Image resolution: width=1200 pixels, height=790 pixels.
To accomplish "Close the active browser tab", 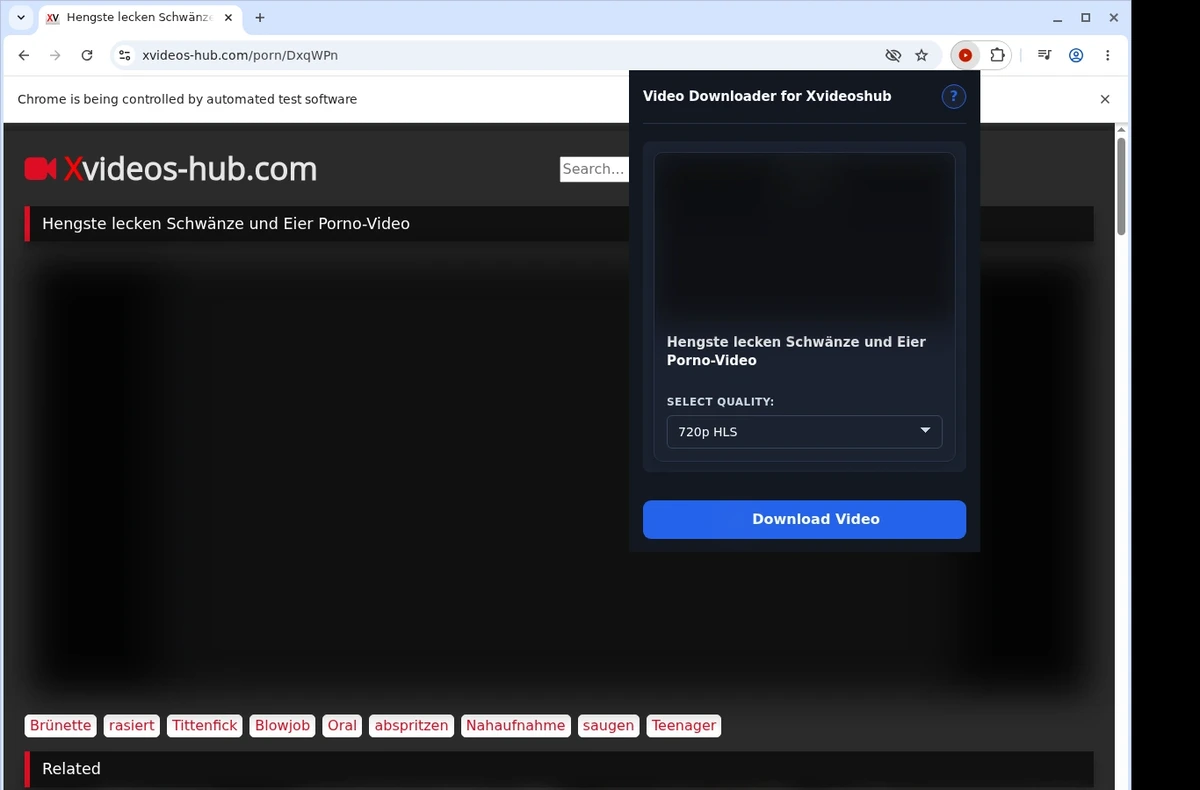I will point(229,18).
